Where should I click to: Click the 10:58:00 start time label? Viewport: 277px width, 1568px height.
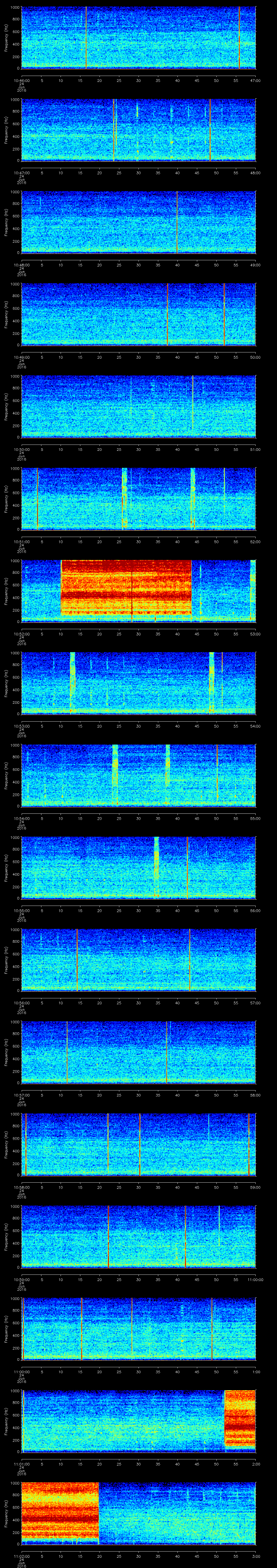21,1187
